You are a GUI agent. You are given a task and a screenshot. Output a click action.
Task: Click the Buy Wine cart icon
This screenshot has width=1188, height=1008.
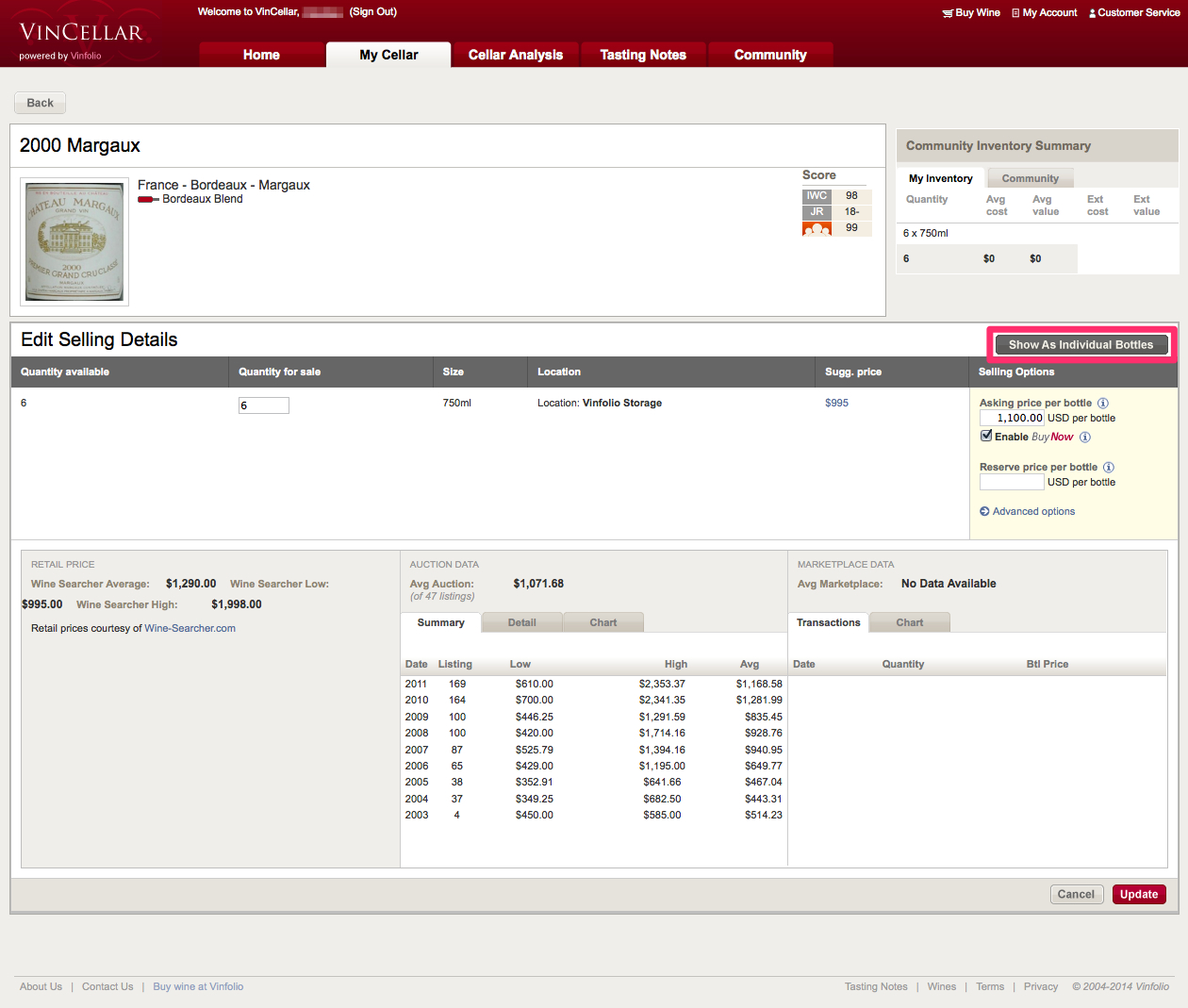[948, 13]
